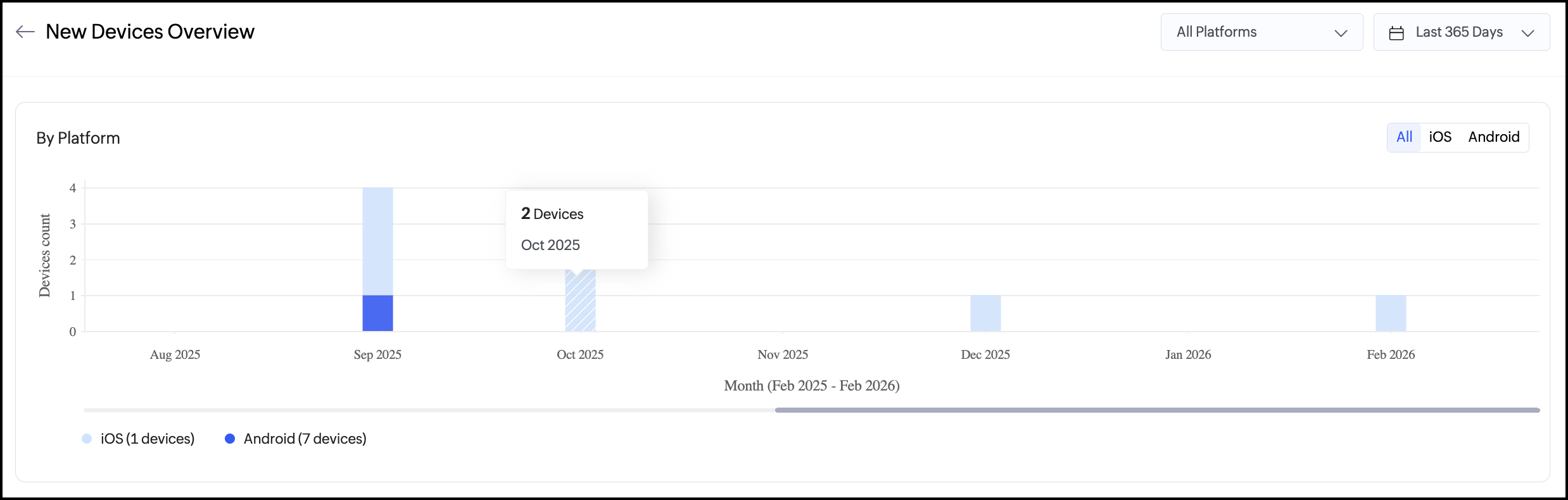
Task: Select the Android platform tab
Action: [x=1493, y=137]
